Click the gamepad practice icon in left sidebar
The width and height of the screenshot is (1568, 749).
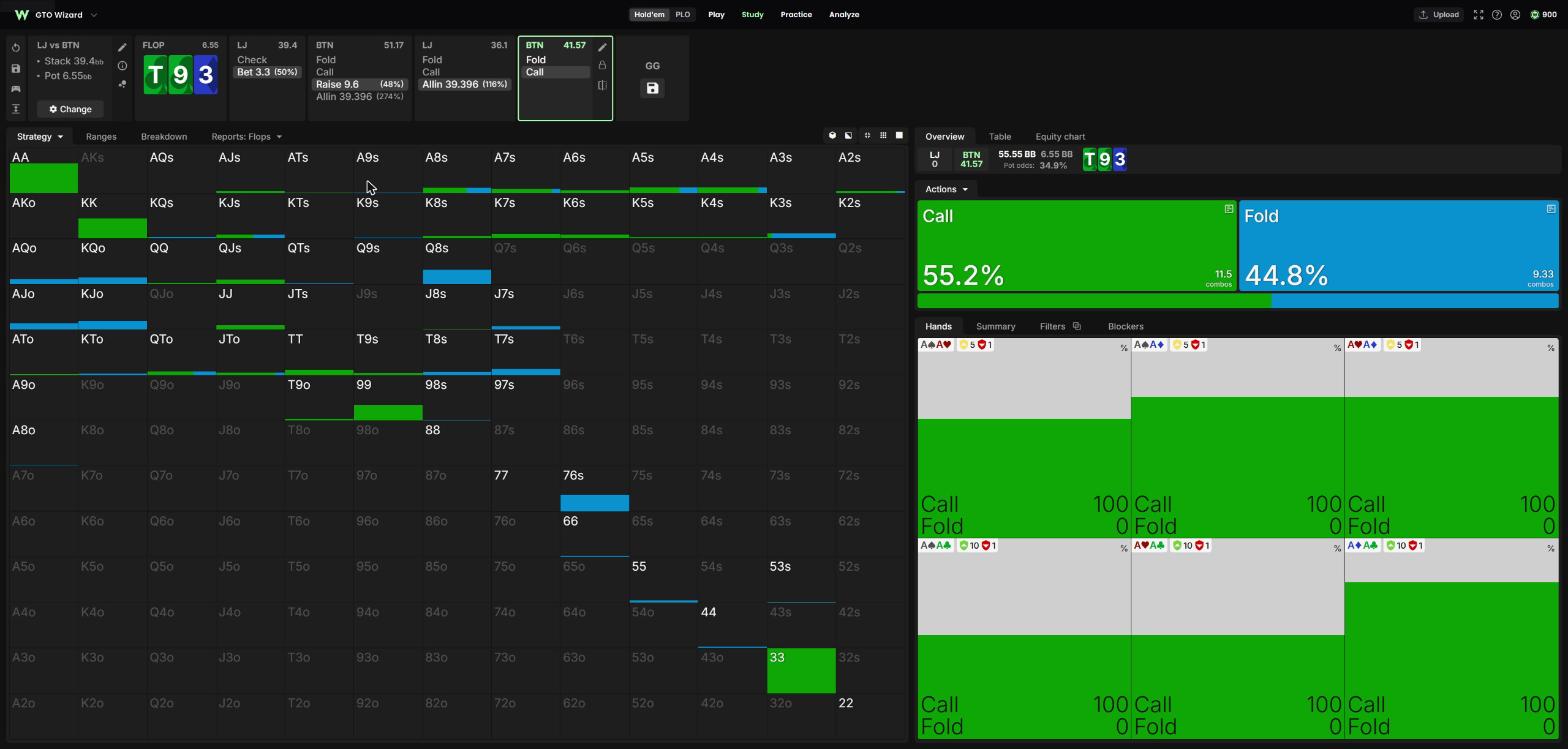click(16, 89)
